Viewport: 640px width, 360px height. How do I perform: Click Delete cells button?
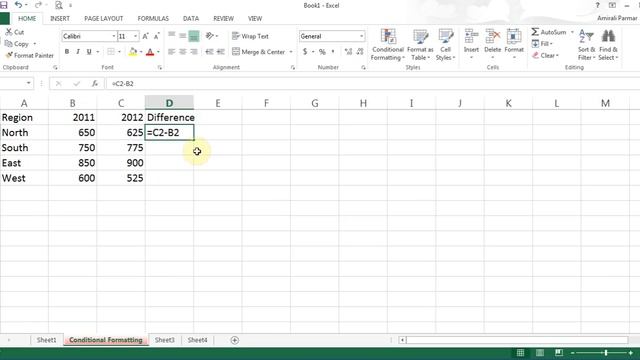[x=493, y=44]
